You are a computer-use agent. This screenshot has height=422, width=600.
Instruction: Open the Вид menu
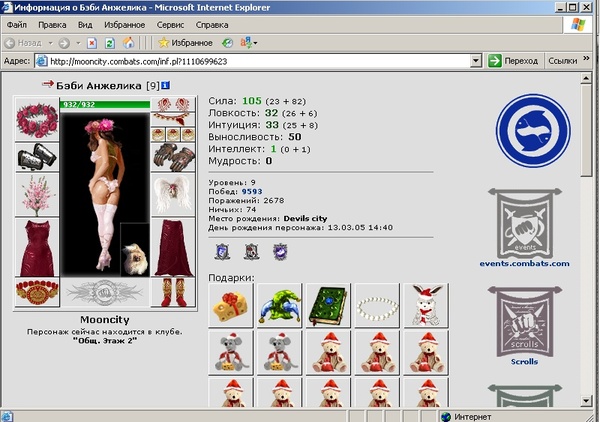click(85, 25)
